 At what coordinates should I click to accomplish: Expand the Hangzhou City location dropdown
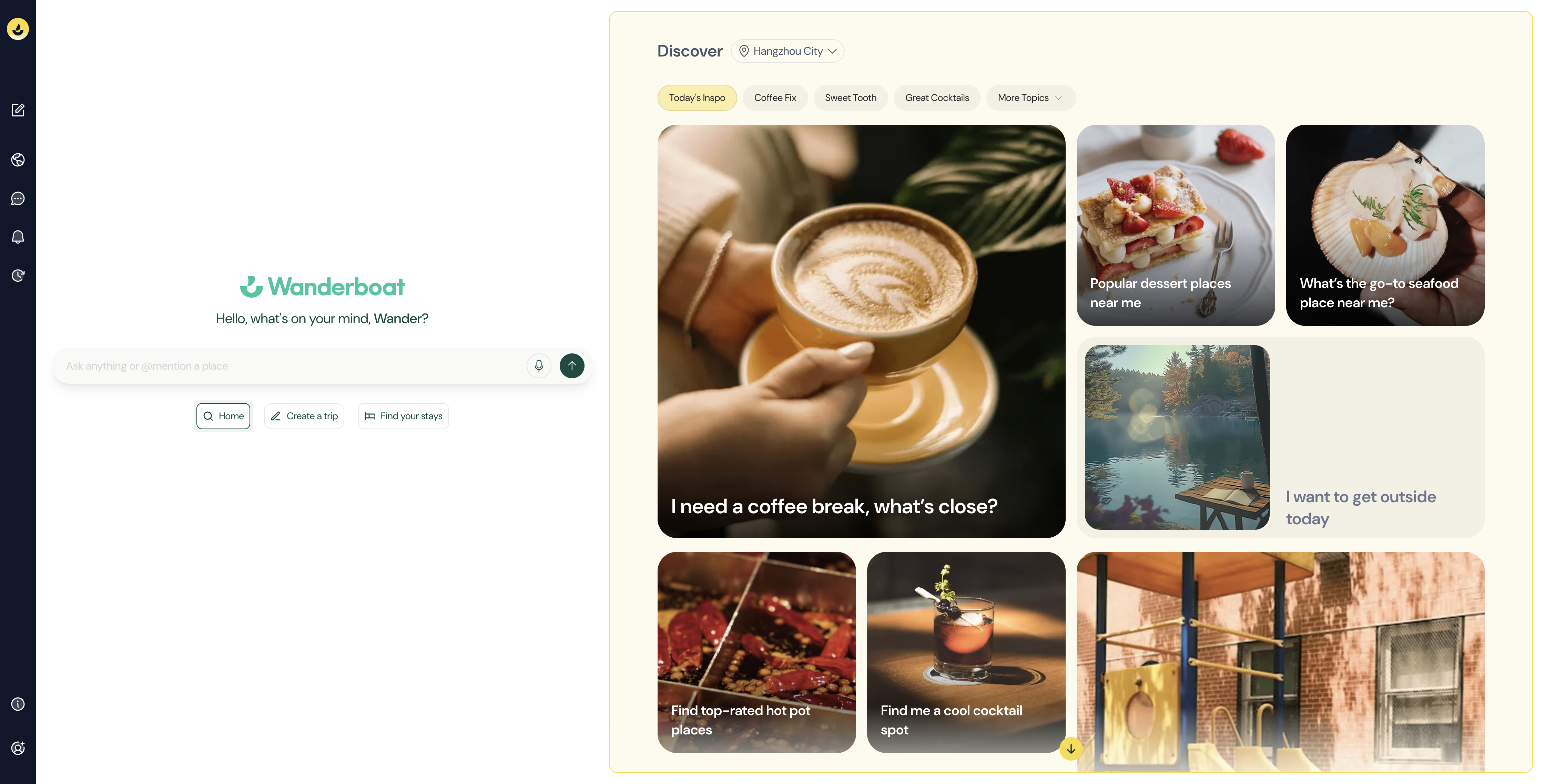click(x=788, y=52)
